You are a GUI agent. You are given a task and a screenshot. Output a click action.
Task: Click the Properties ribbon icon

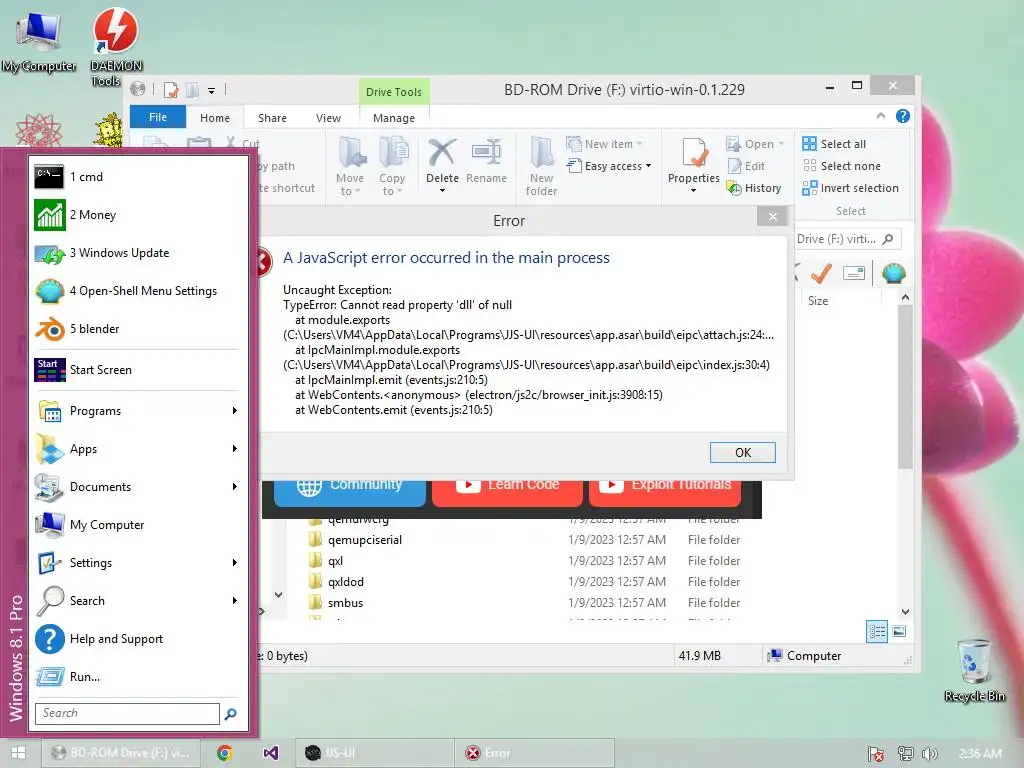[694, 154]
